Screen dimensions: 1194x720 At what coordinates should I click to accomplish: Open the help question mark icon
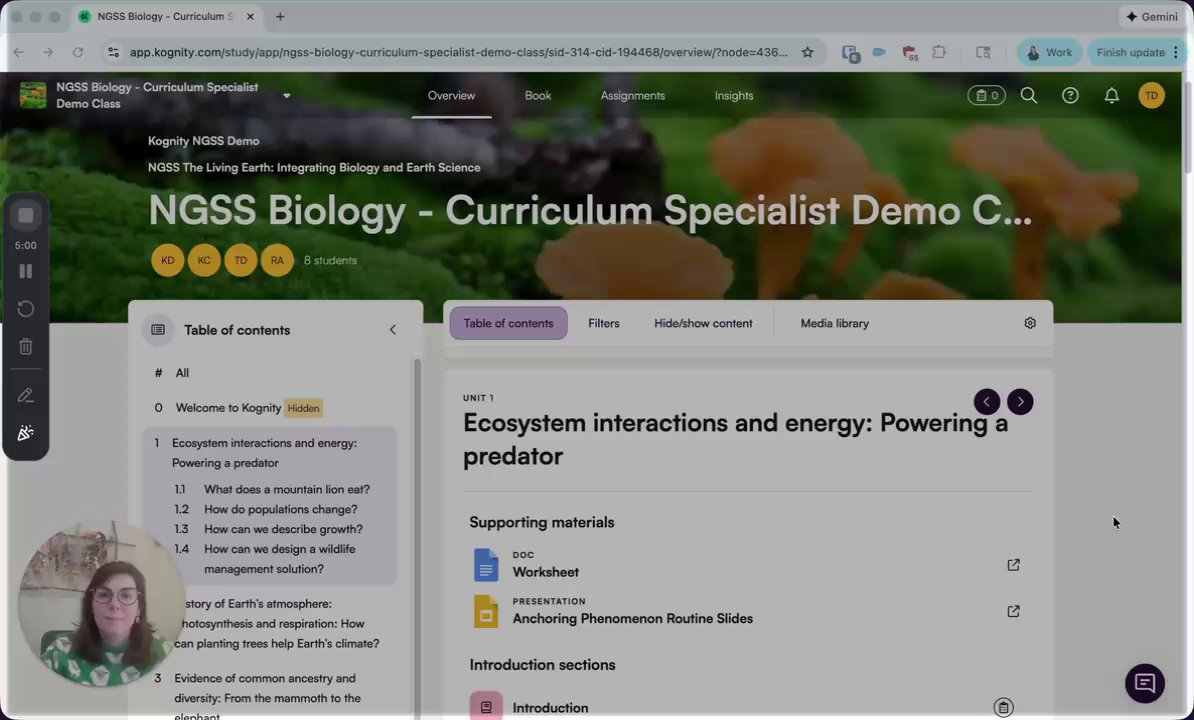1070,95
